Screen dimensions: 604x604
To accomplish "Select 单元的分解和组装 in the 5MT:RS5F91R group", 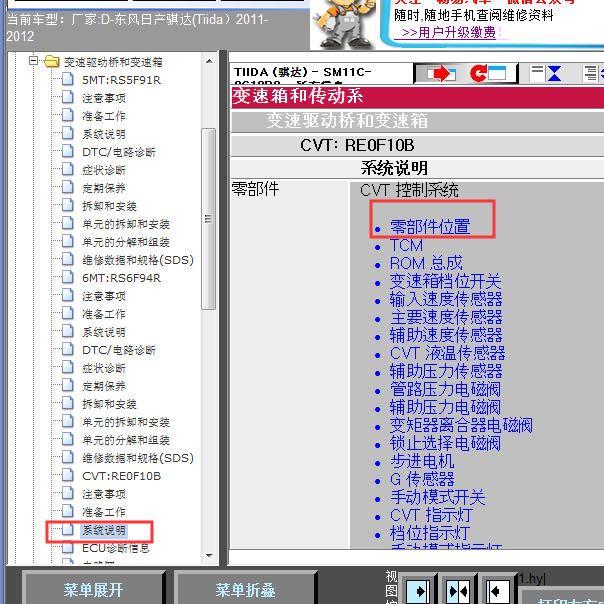I will (x=126, y=242).
